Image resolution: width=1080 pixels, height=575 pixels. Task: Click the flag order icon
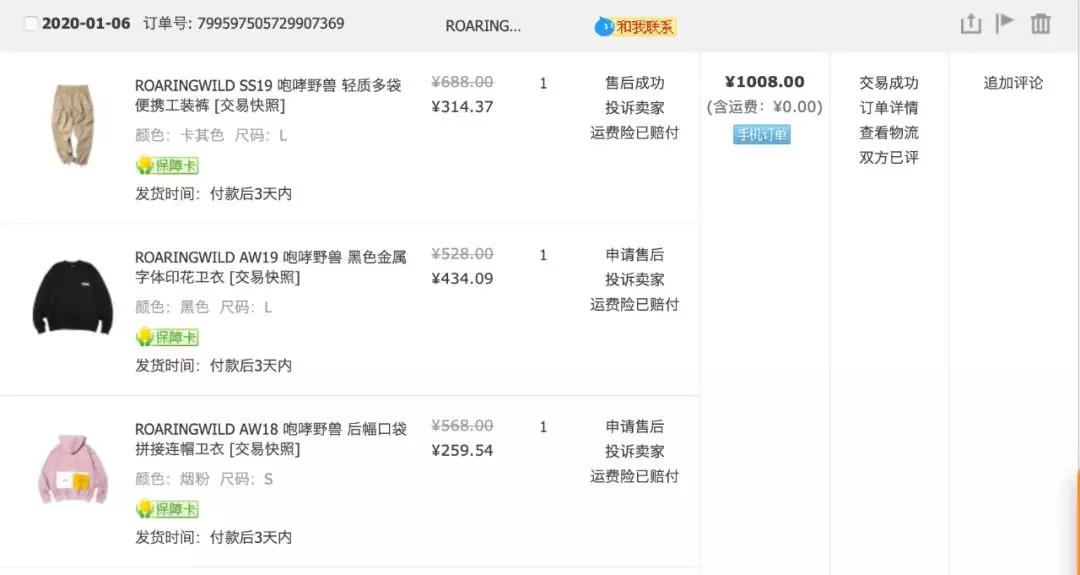click(x=1005, y=23)
